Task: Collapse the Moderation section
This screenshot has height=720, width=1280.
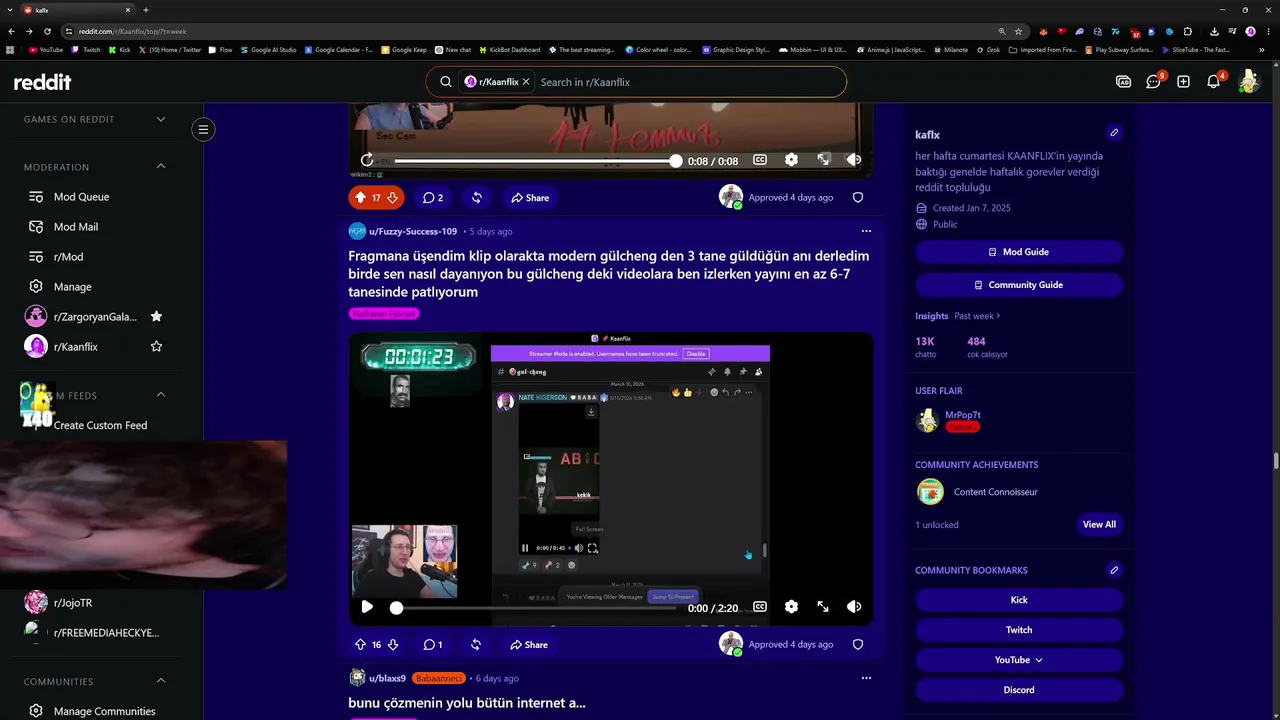Action: click(161, 167)
